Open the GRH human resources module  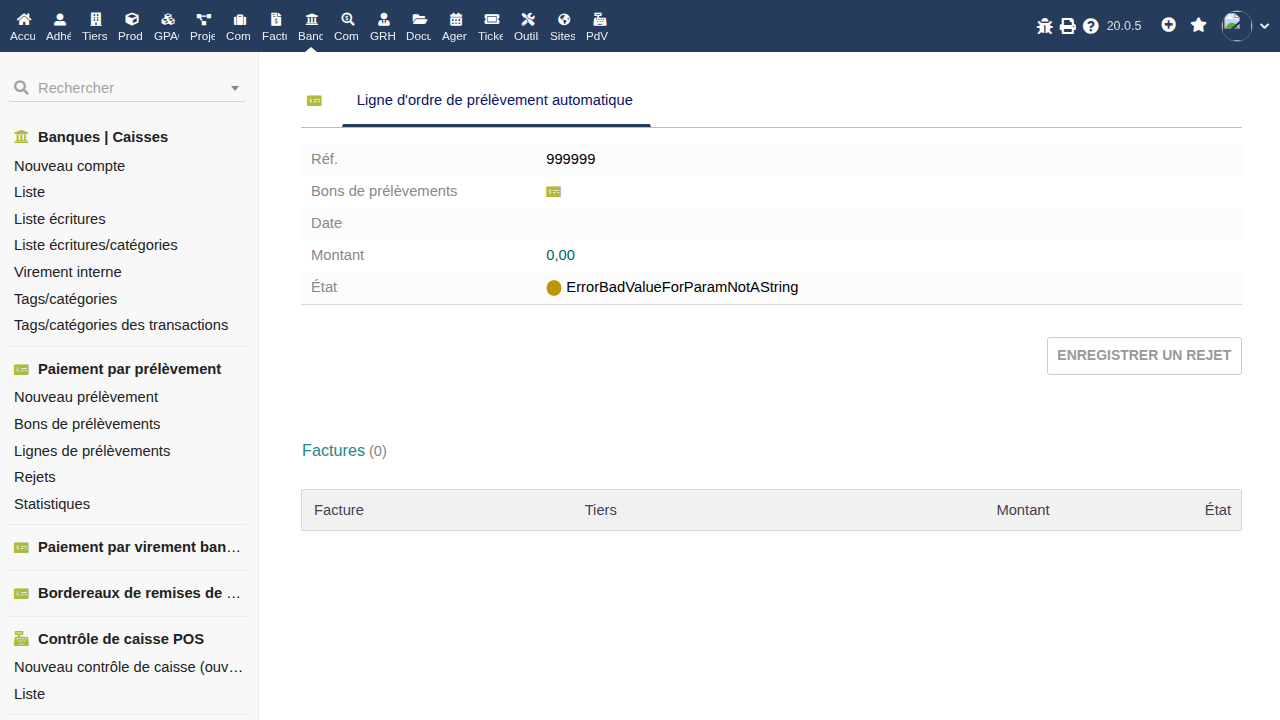pos(383,26)
